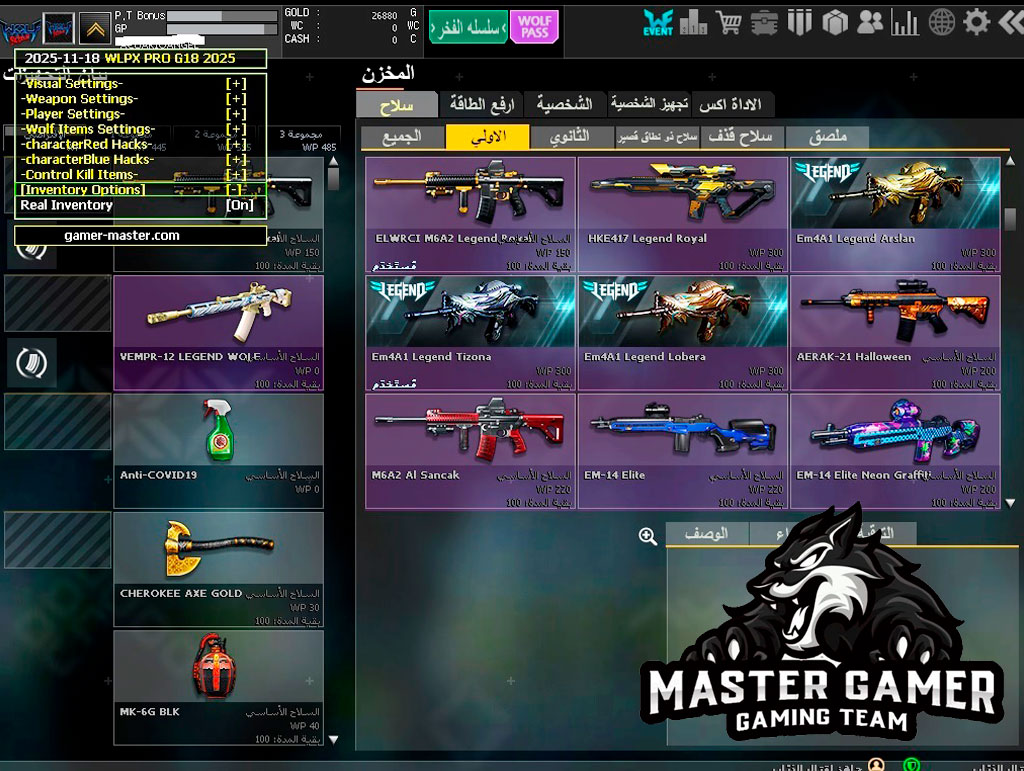Collapse the Inventory Options section

pos(235,189)
